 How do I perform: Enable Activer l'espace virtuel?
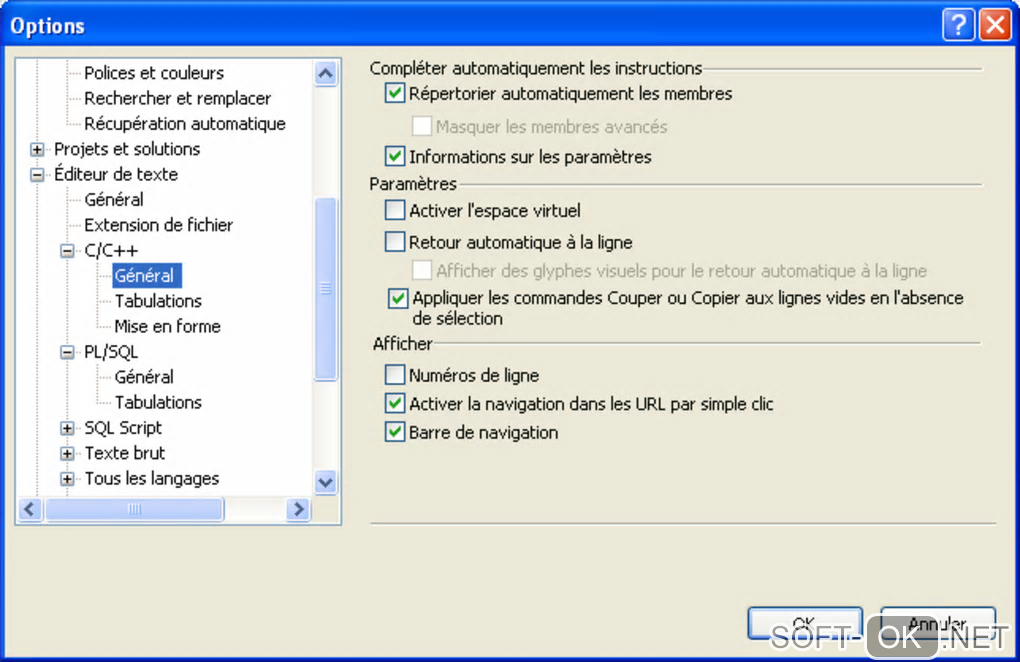pos(394,211)
